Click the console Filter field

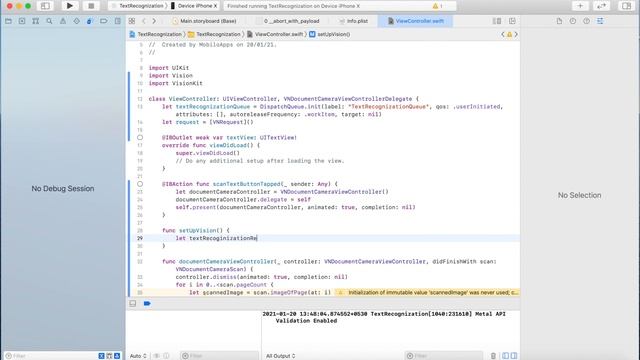point(443,356)
